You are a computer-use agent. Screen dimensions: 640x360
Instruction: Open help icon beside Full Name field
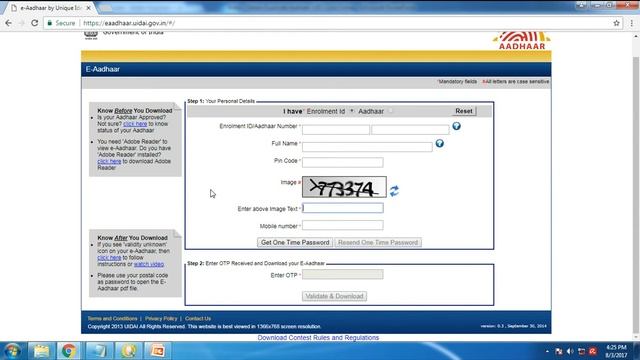(440, 143)
